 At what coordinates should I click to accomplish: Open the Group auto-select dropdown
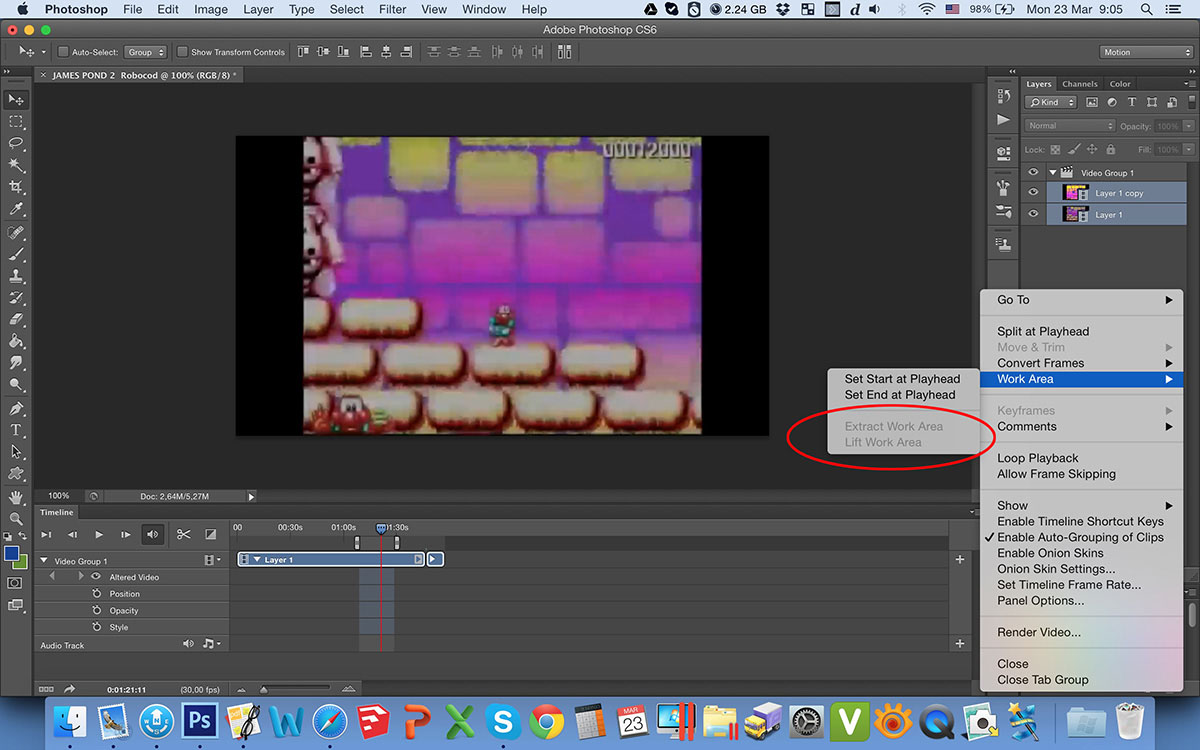pyautogui.click(x=146, y=52)
